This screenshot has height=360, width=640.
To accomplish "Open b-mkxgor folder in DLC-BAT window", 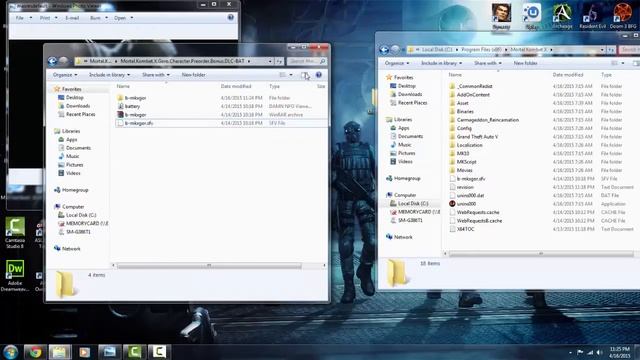I will [x=136, y=98].
